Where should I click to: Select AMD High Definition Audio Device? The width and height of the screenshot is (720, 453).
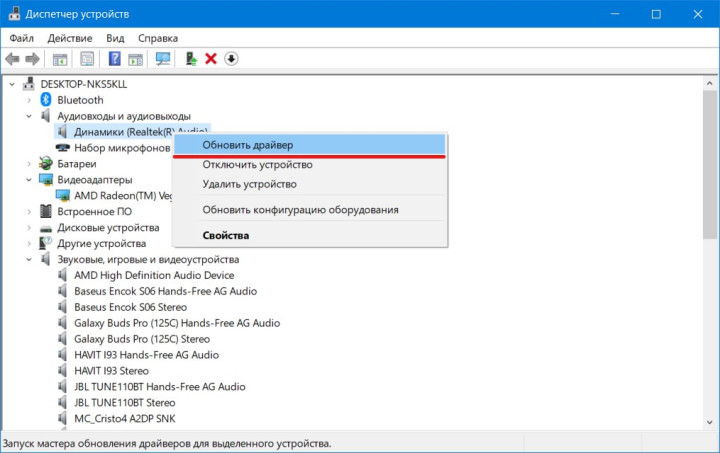pos(154,275)
